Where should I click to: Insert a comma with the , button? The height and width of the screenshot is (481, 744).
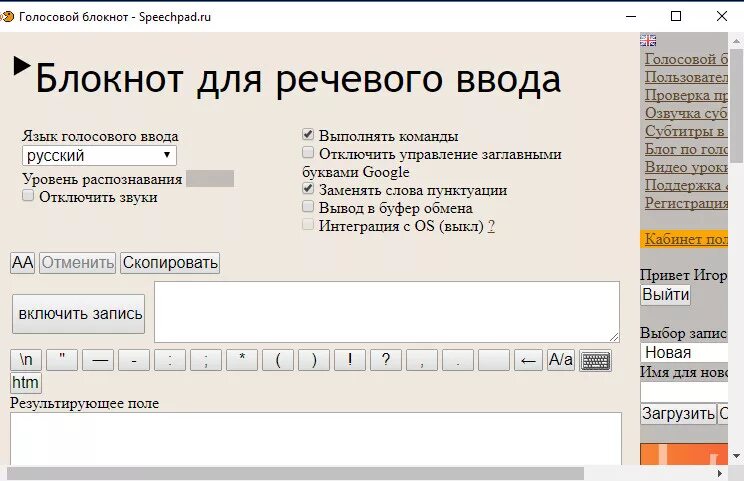pyautogui.click(x=422, y=360)
